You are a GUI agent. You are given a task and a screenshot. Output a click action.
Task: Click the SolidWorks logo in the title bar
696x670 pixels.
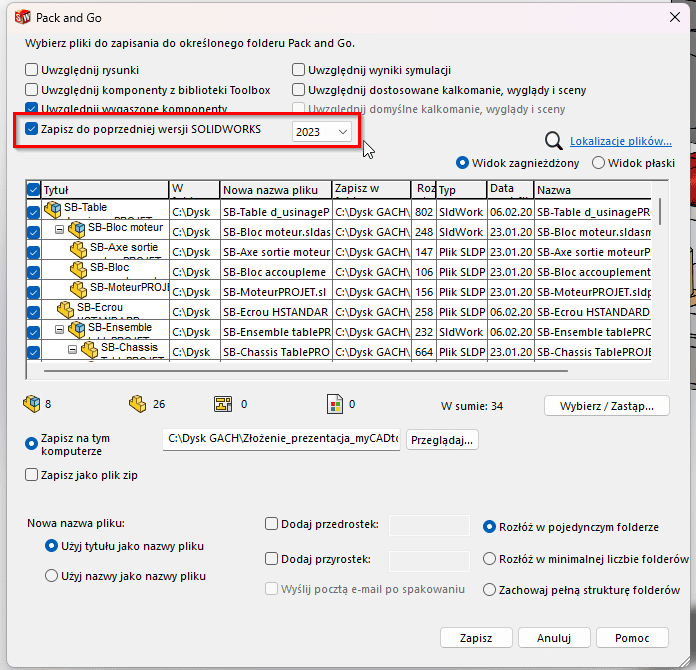[x=23, y=17]
